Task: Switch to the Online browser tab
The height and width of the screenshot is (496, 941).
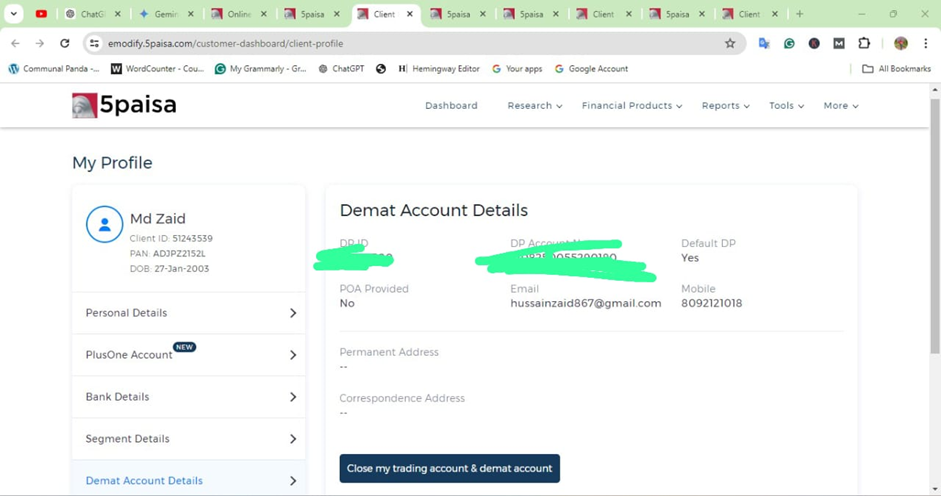Action: (x=238, y=14)
